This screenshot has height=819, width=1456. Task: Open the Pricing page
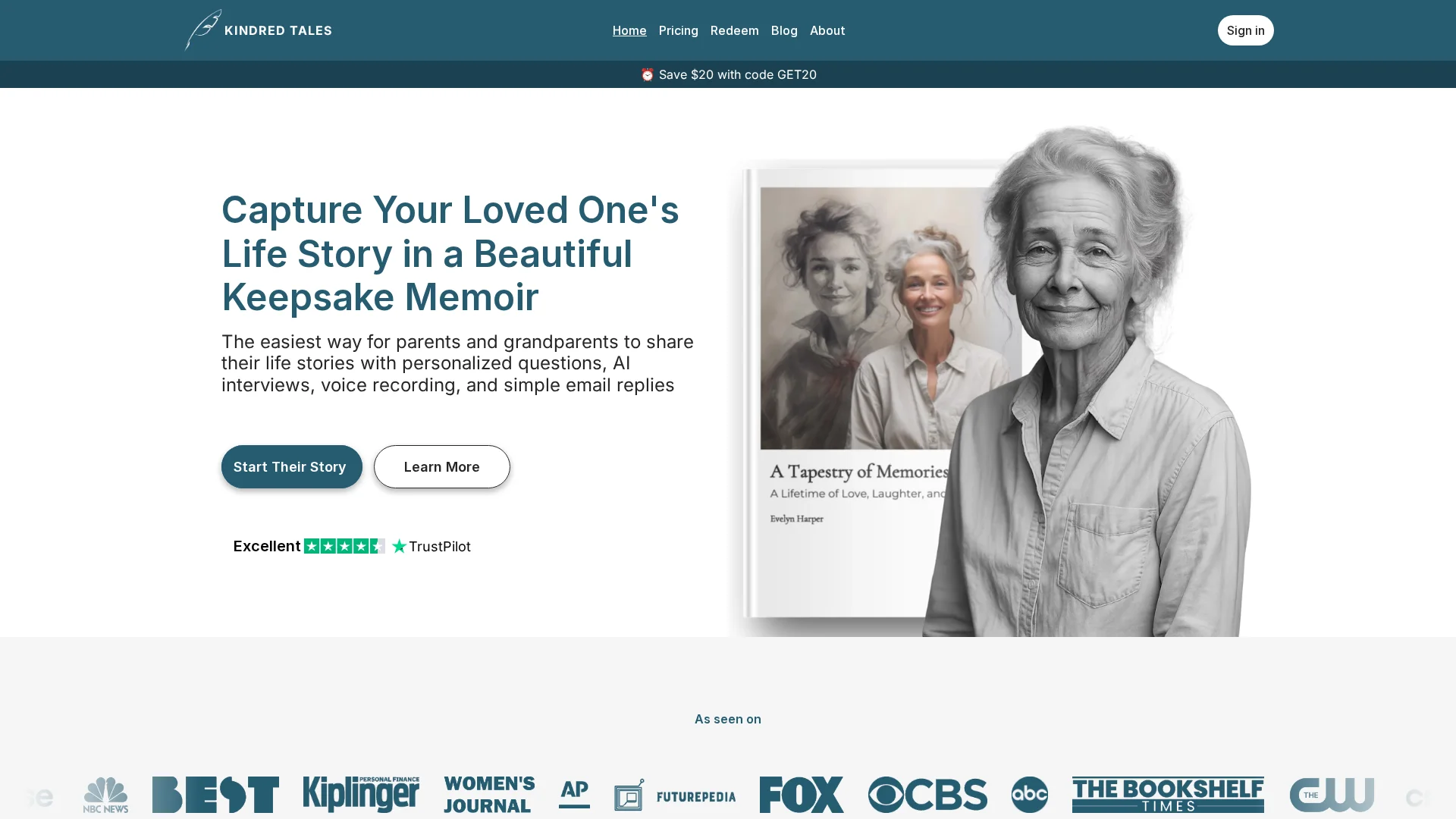[678, 30]
